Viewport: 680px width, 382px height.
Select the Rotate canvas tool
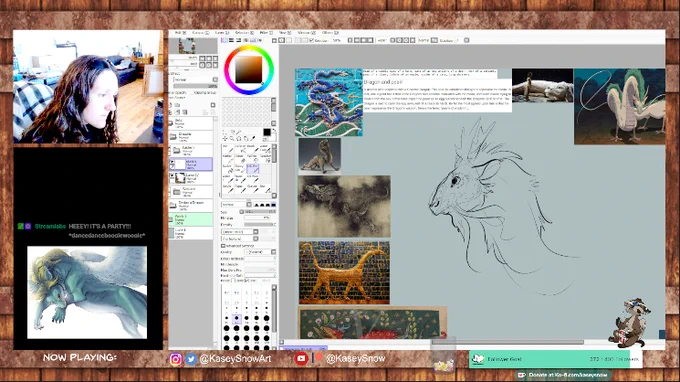[239, 139]
